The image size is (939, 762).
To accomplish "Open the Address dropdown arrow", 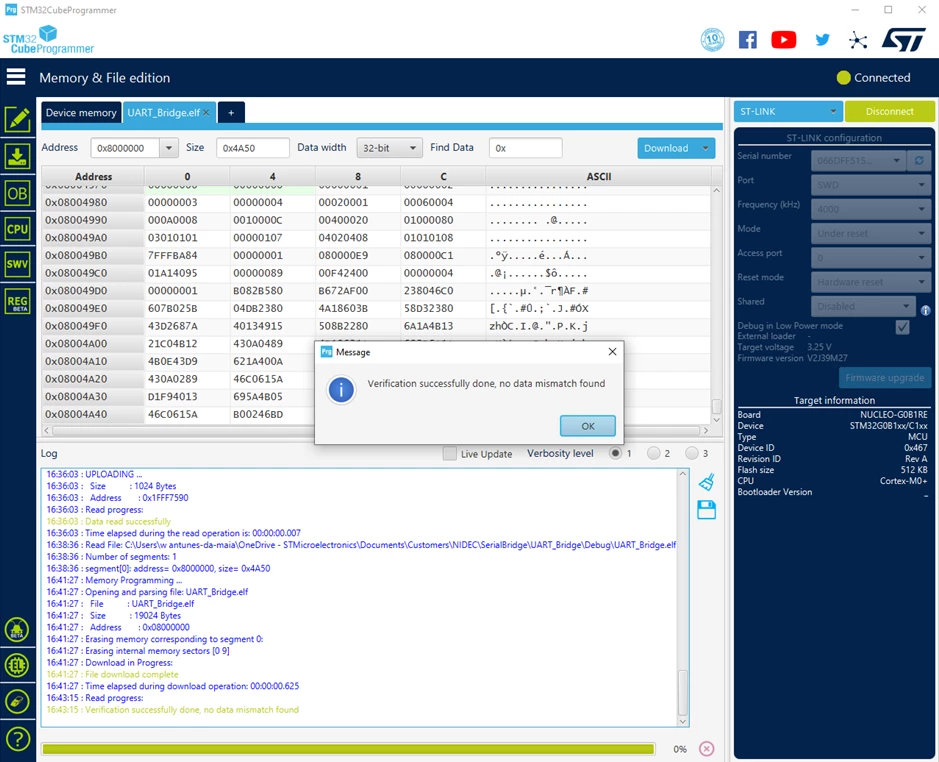I will coord(169,148).
